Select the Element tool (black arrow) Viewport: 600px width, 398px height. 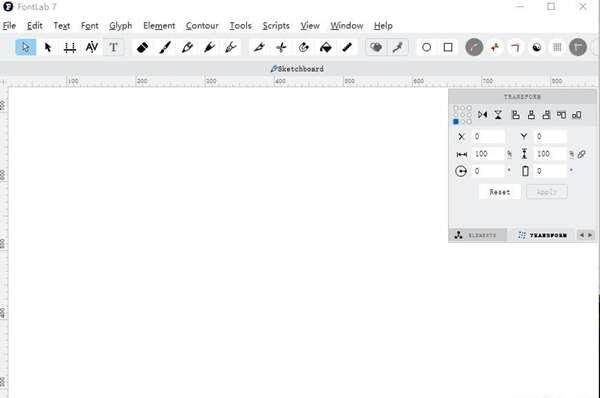pos(48,47)
